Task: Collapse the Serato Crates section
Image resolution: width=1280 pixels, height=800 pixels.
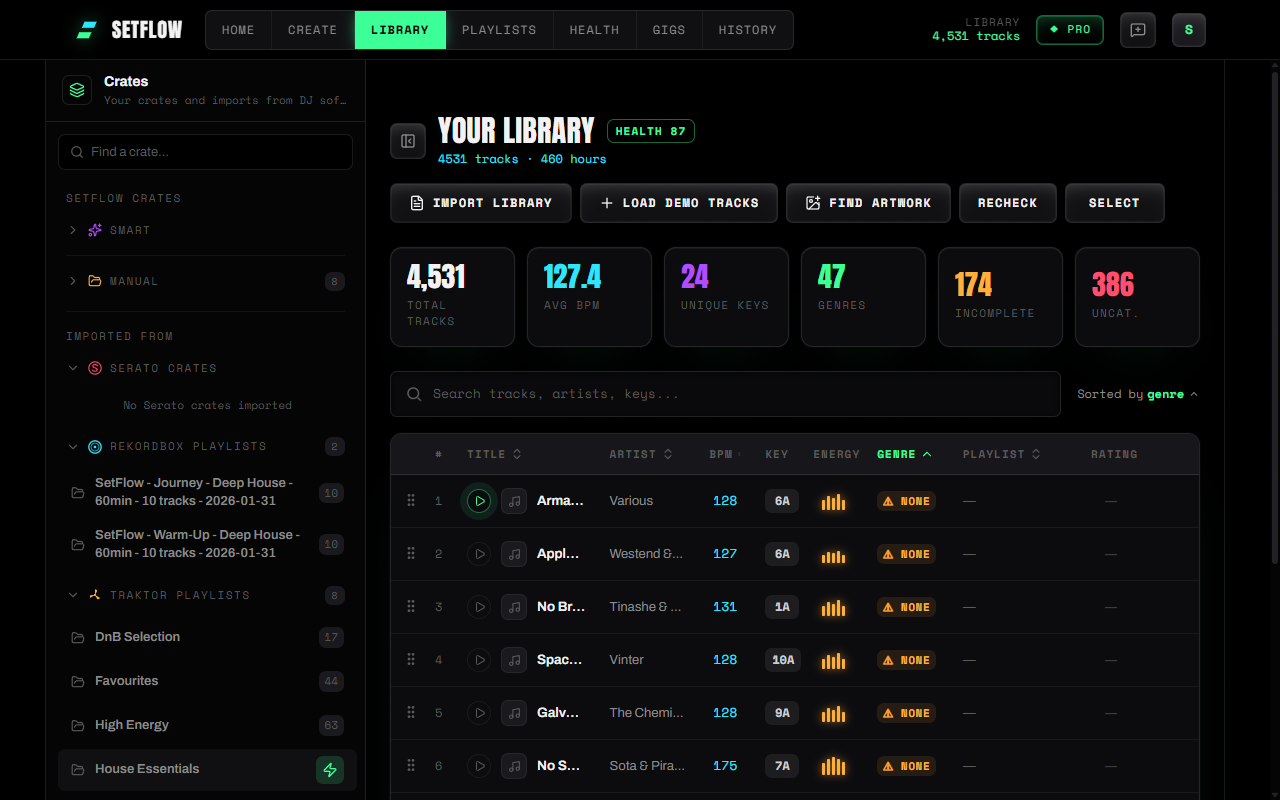Action: [72, 368]
